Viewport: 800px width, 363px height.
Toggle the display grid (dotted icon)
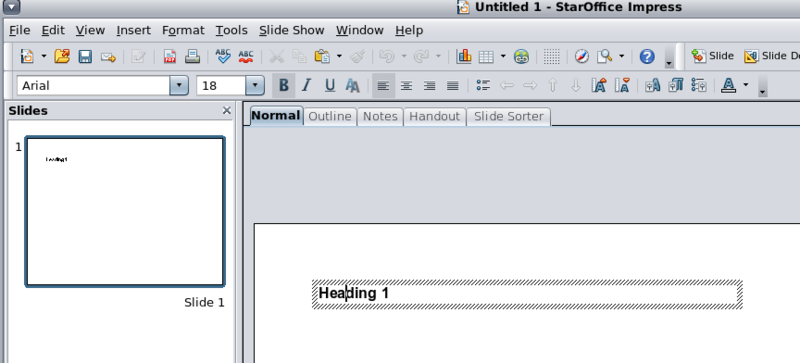[x=552, y=57]
